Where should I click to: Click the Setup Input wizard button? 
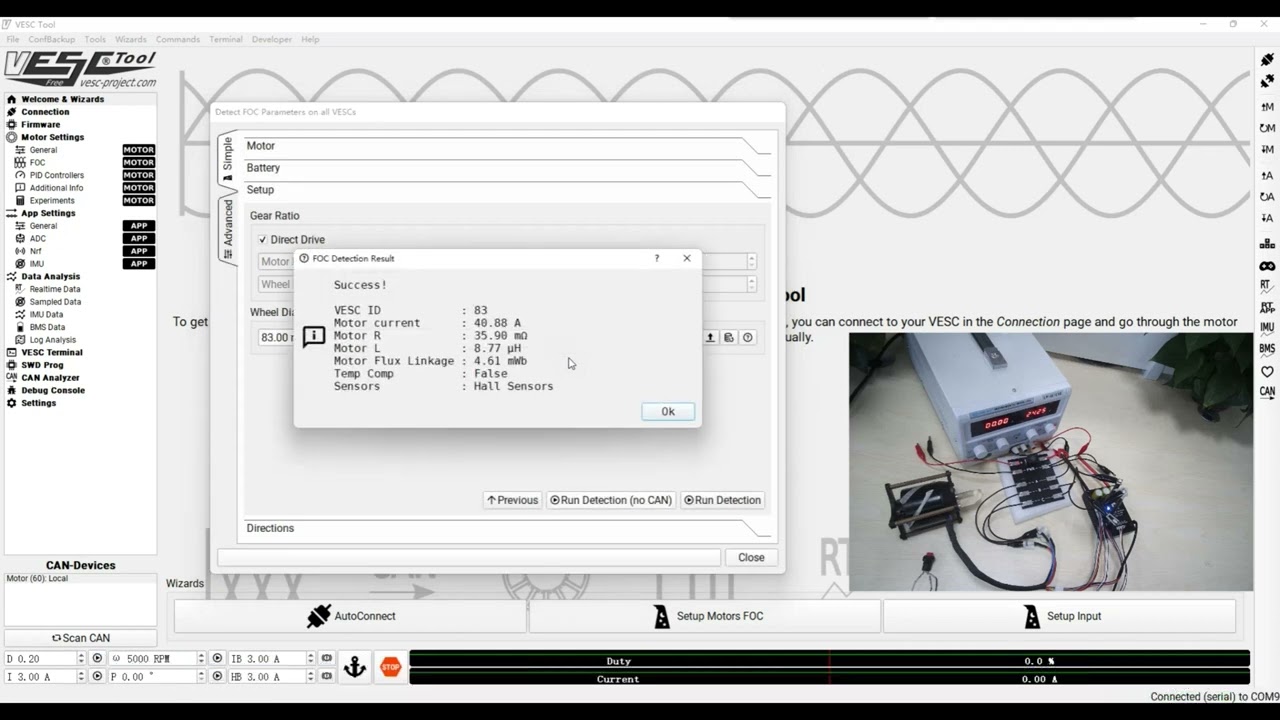pos(1059,616)
